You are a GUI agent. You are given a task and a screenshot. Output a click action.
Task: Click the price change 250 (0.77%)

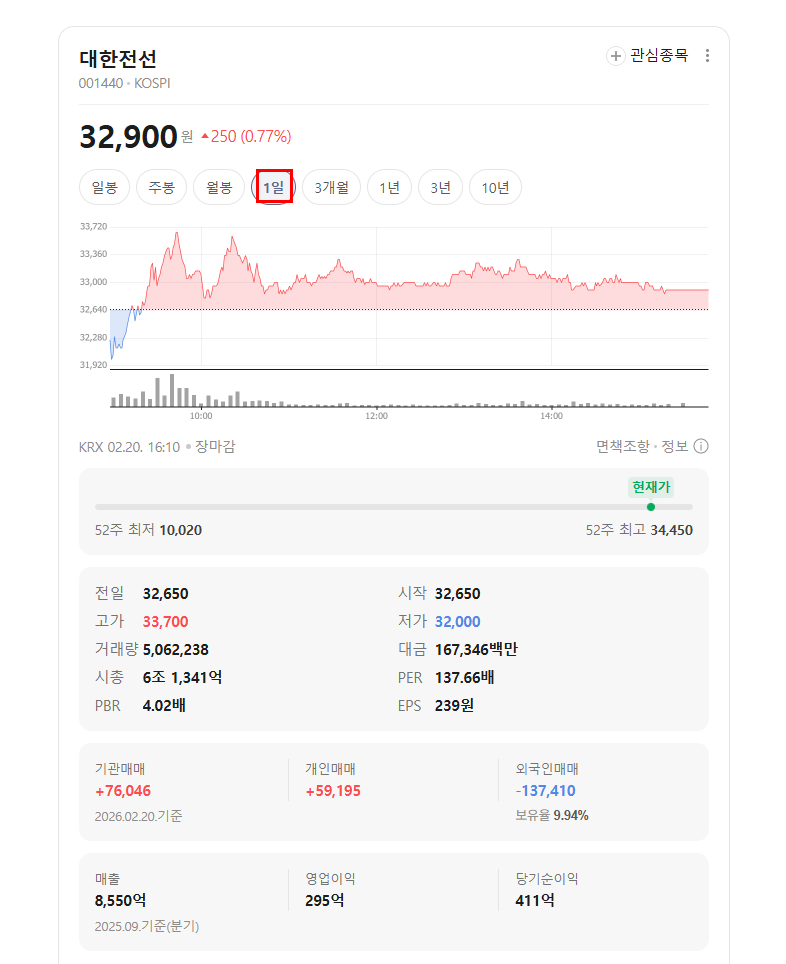coord(246,136)
